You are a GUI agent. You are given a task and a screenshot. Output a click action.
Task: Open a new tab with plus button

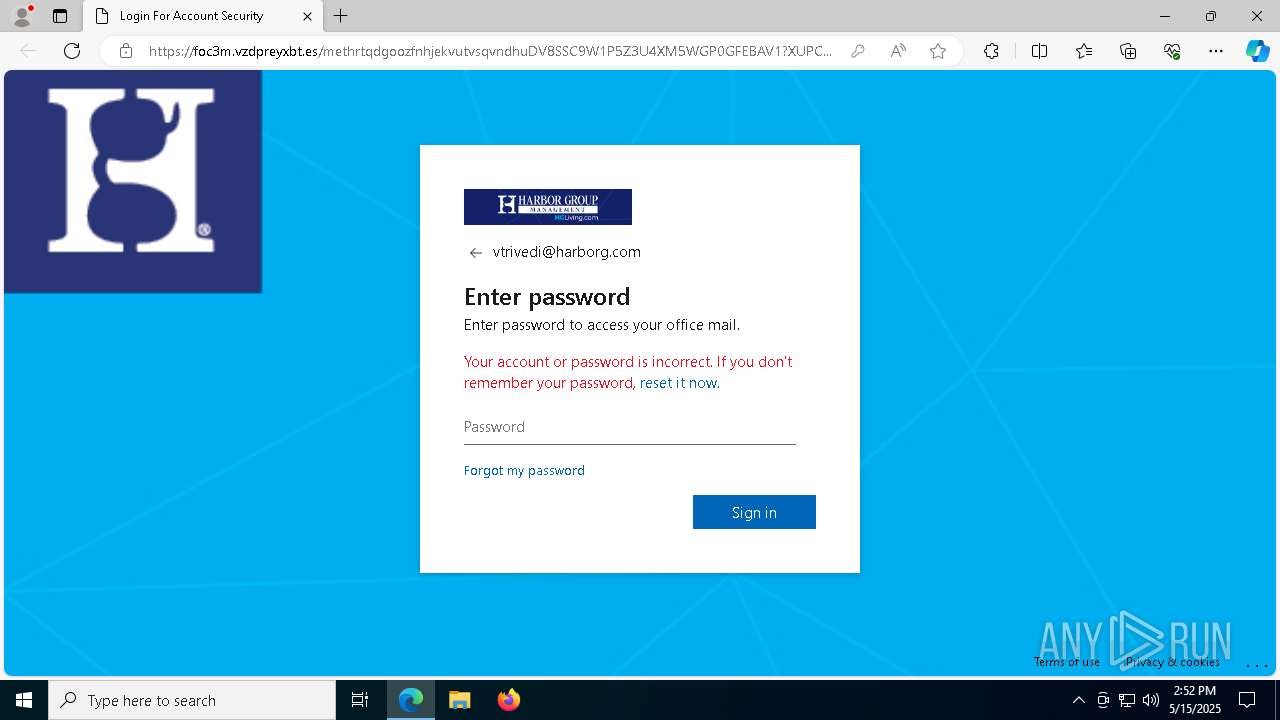pyautogui.click(x=341, y=16)
